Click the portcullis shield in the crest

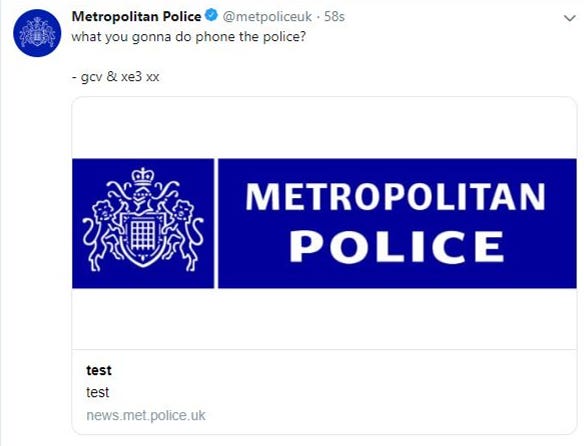tap(143, 236)
